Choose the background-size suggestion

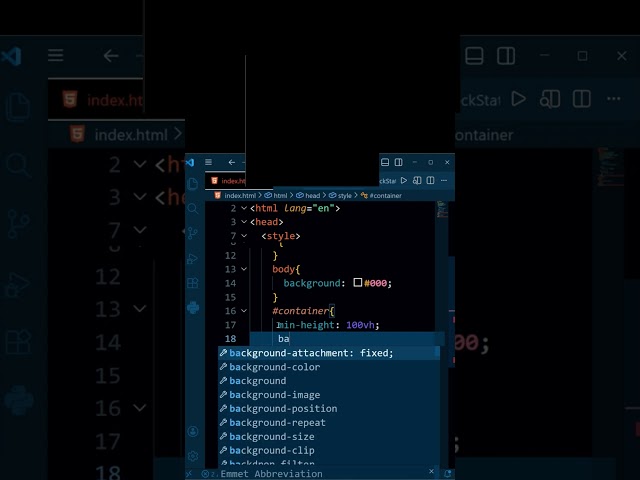(x=329, y=436)
